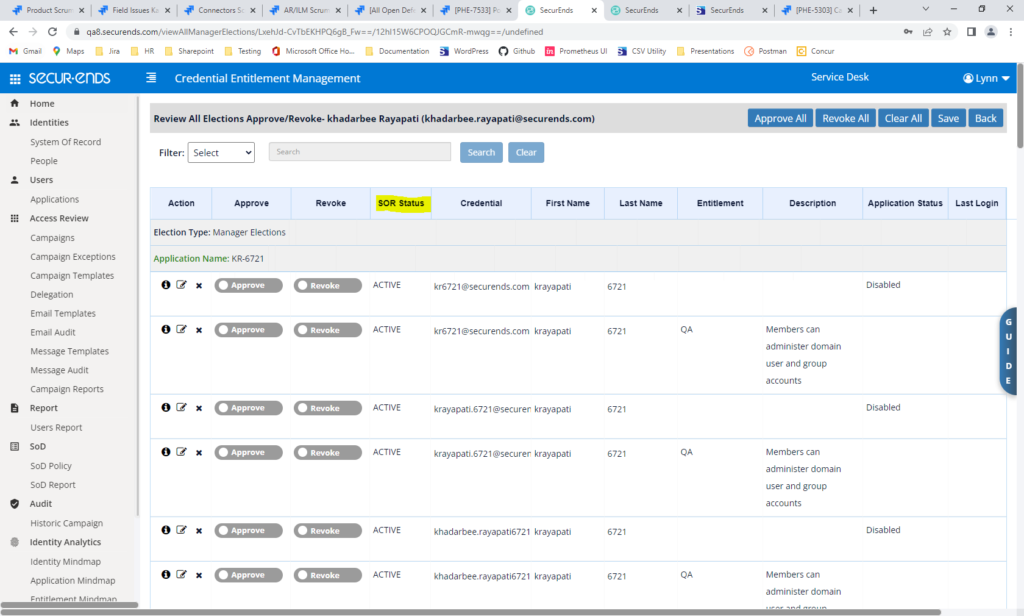Go back using browser back arrow

pos(13,31)
